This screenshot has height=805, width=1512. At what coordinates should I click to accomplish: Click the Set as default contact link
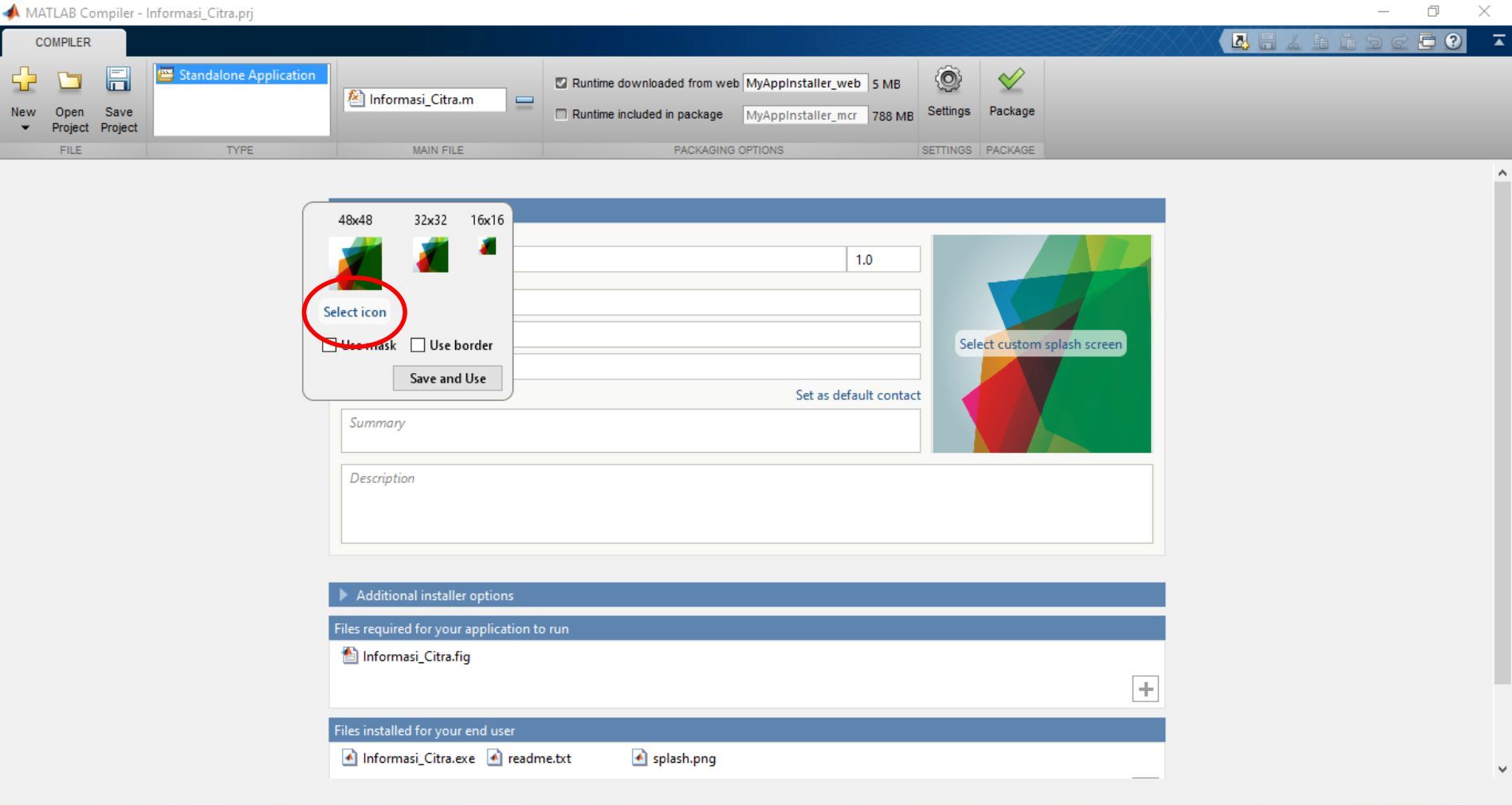pyautogui.click(x=858, y=395)
